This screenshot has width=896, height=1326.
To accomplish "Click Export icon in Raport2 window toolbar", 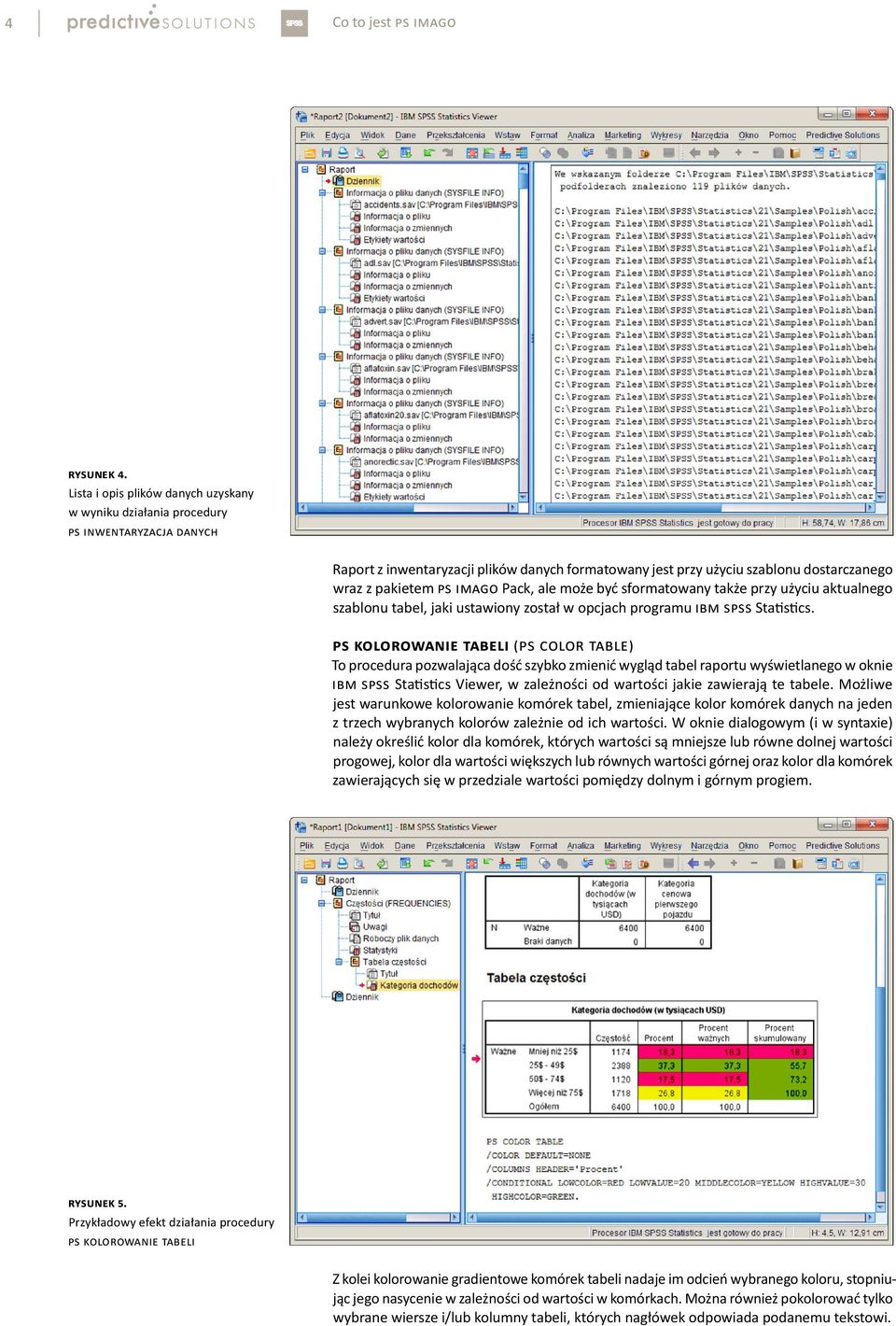I will (383, 152).
